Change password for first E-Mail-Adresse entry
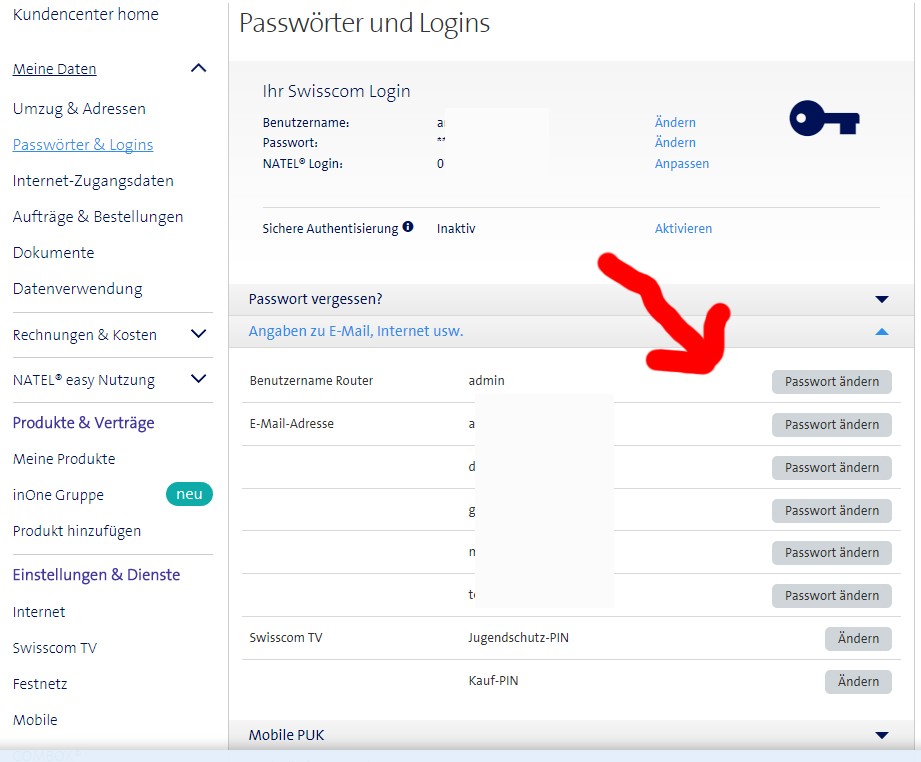The height and width of the screenshot is (762, 921). tap(831, 424)
